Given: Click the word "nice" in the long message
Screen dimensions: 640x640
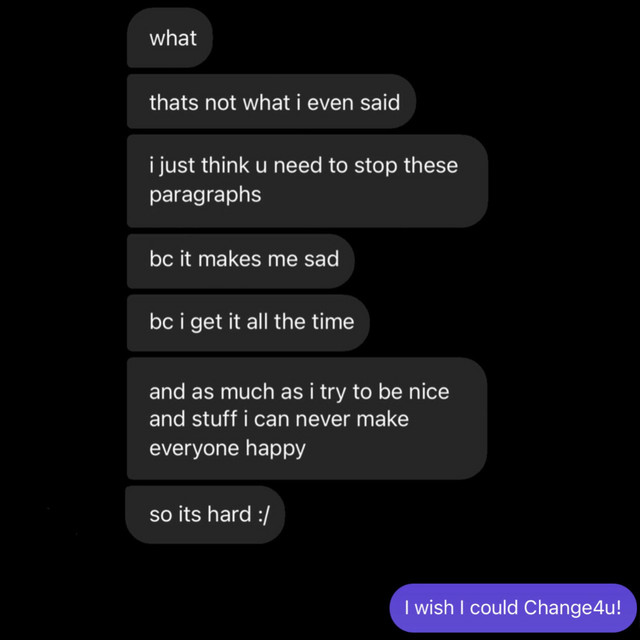Looking at the screenshot, I should (x=425, y=392).
